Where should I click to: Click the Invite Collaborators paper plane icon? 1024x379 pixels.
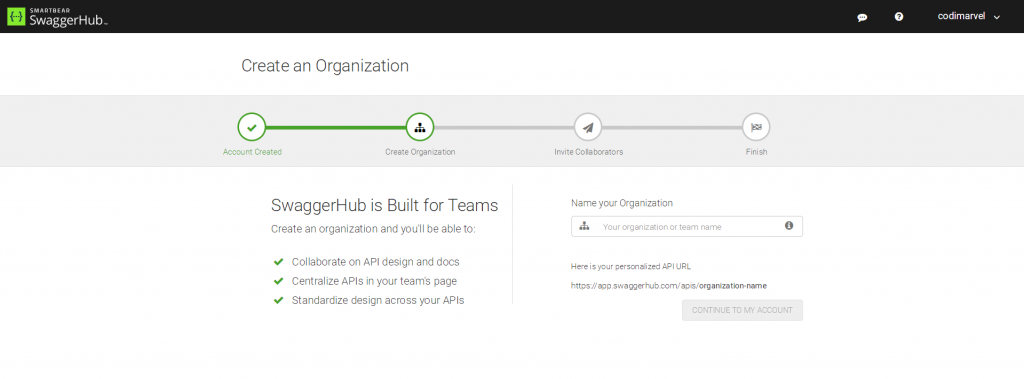[x=588, y=127]
